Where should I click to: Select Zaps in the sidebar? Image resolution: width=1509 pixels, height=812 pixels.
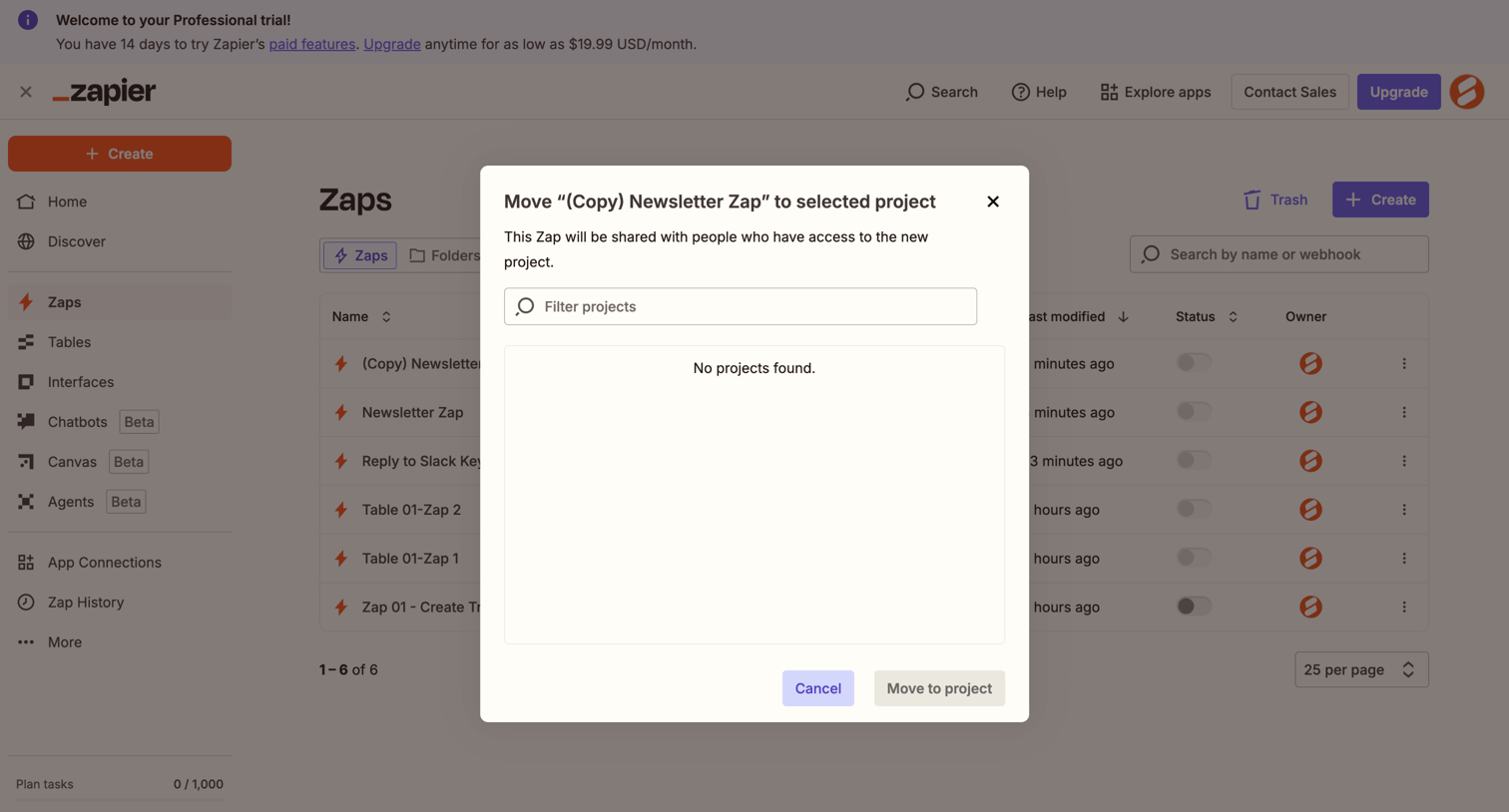(120, 302)
